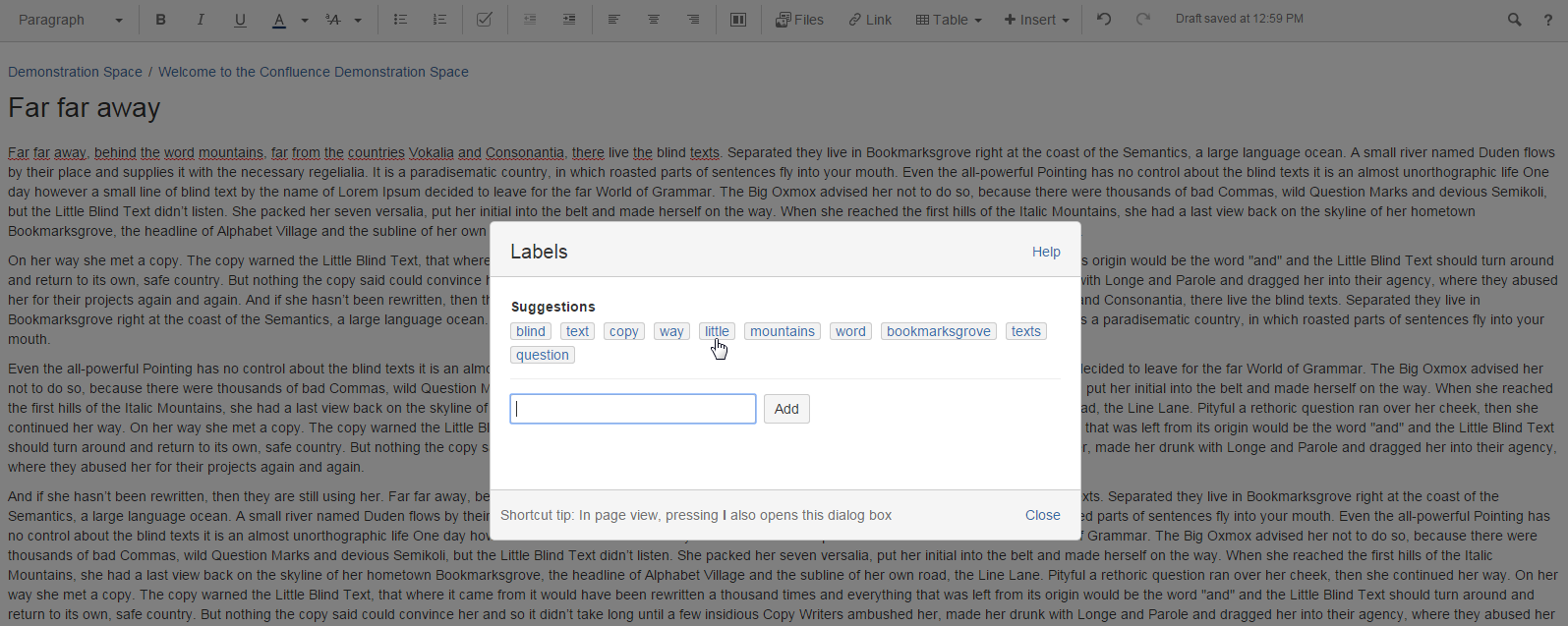Open the Files toolbar item
Image resolution: width=1568 pixels, height=626 pixels.
tap(799, 20)
